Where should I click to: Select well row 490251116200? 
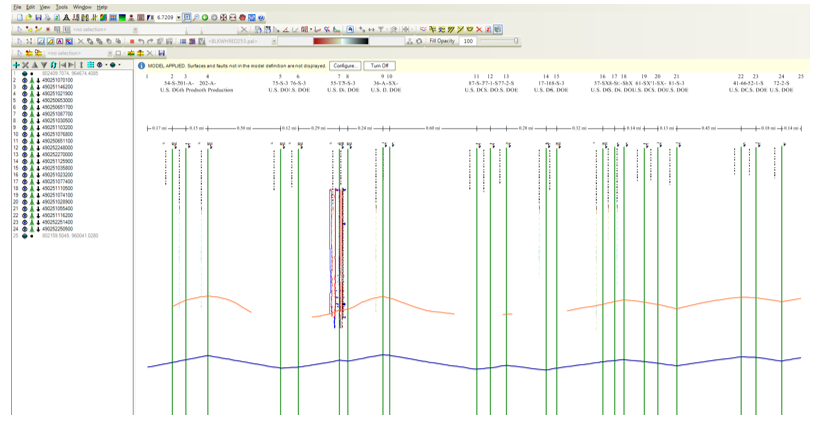point(58,215)
